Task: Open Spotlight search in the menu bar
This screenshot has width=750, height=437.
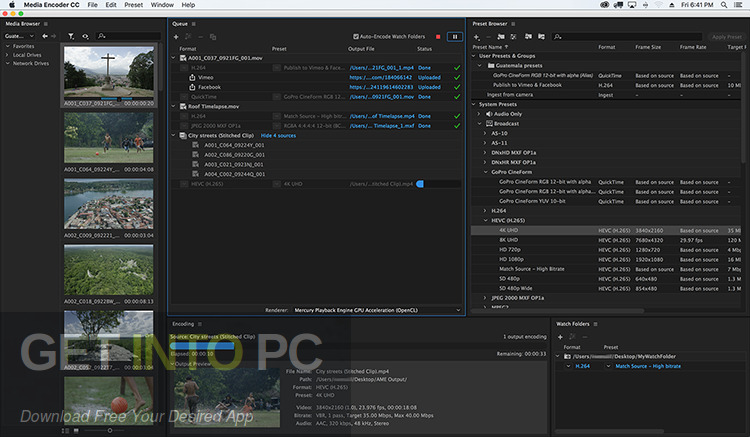Action: coord(724,5)
